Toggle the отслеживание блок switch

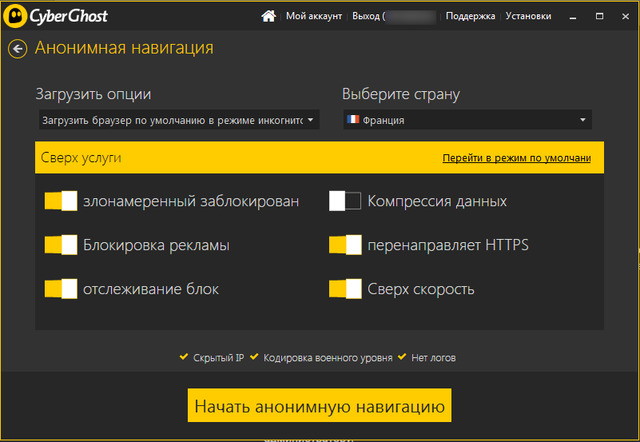pyautogui.click(x=61, y=289)
